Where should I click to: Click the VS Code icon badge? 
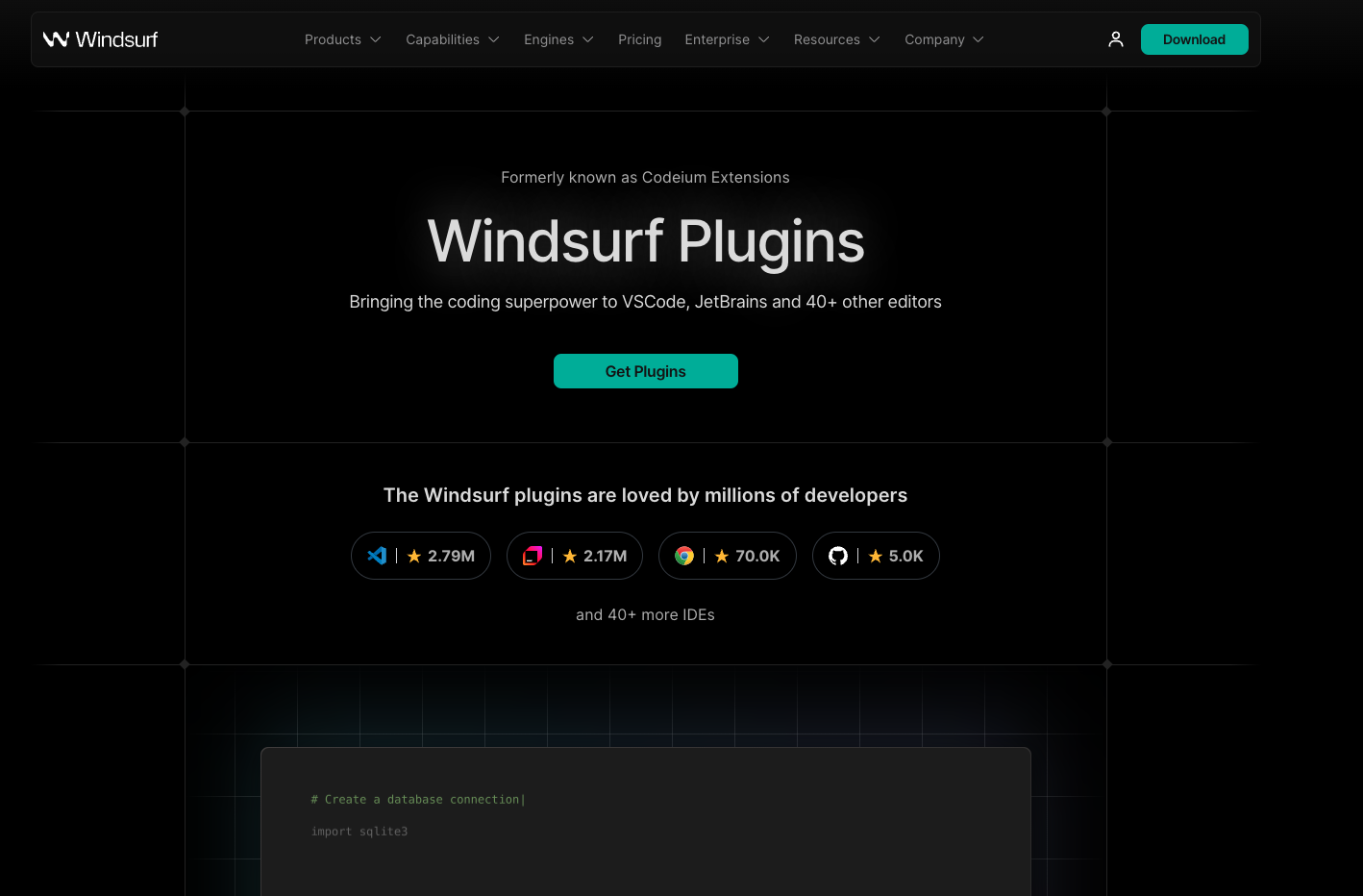tap(377, 556)
